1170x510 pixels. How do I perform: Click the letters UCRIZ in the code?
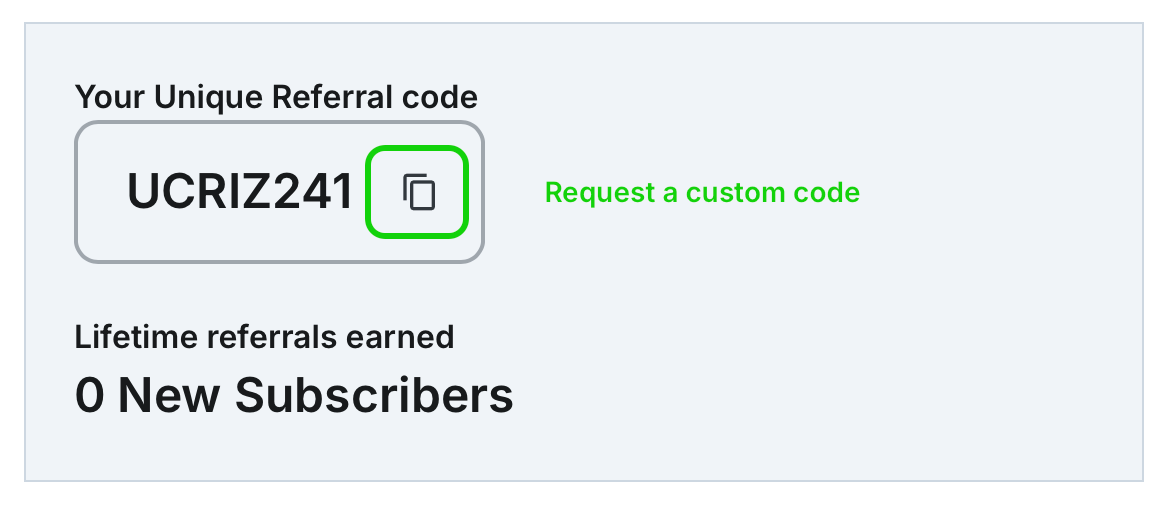point(201,192)
